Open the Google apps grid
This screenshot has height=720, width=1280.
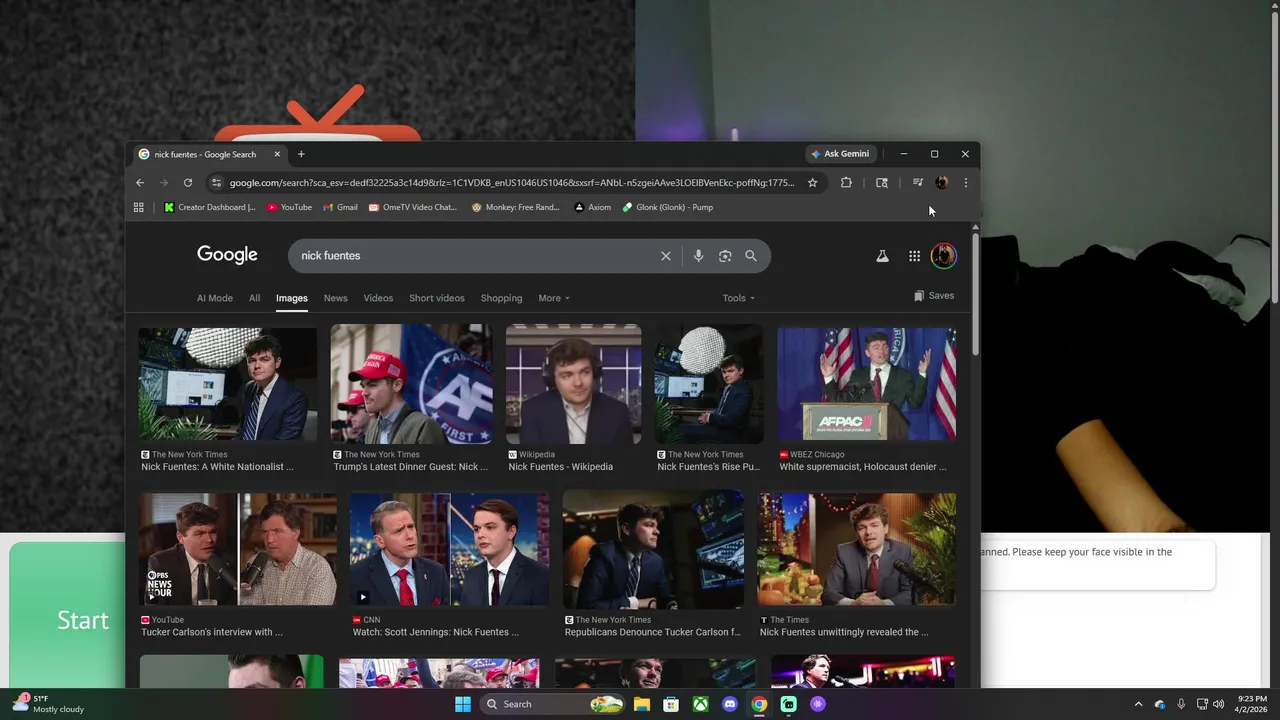914,256
